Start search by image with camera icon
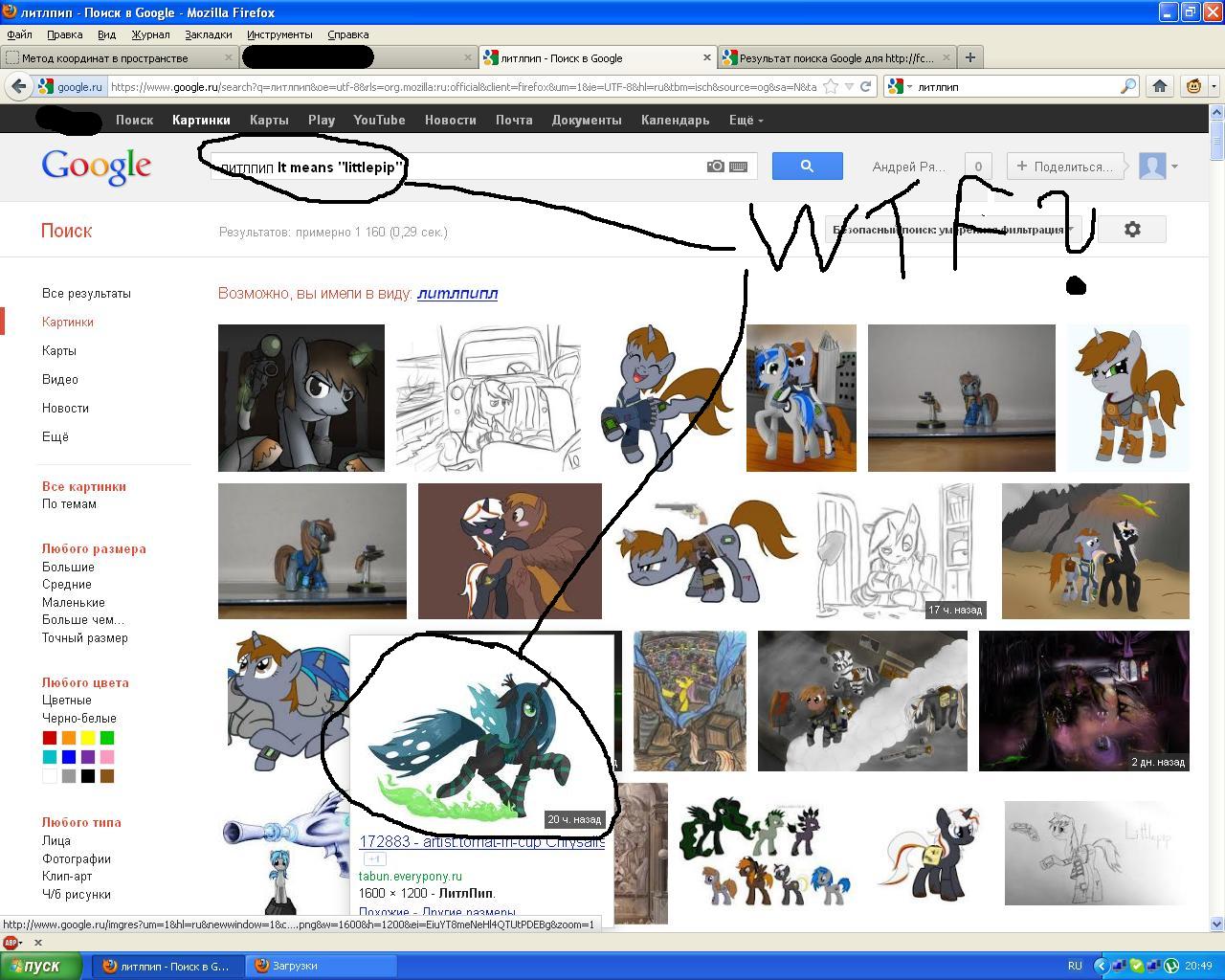This screenshot has height=980, width=1225. pyautogui.click(x=715, y=167)
